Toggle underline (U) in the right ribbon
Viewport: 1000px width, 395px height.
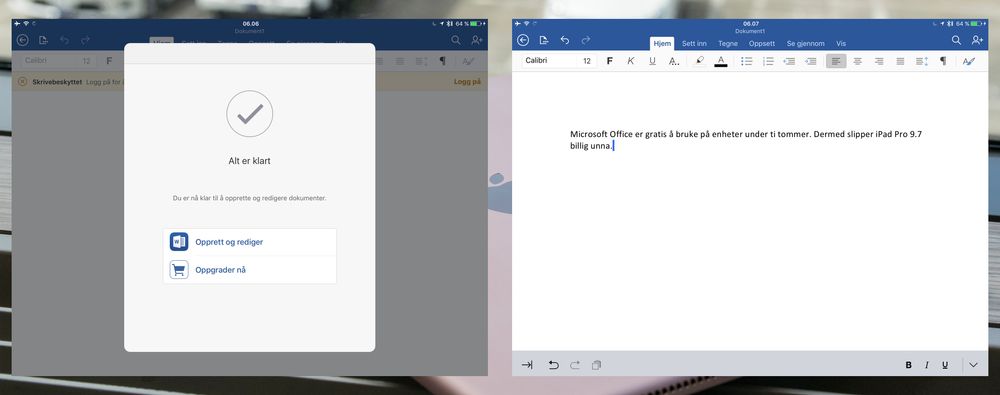(652, 61)
